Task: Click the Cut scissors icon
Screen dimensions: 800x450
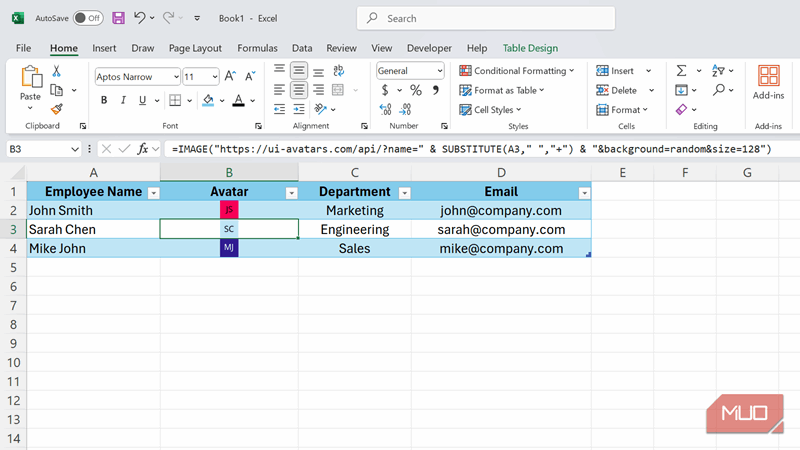Action: (x=57, y=71)
